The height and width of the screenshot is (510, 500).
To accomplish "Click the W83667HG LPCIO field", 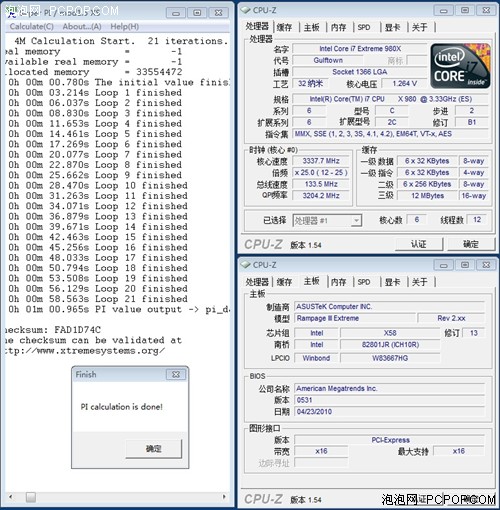I will click(x=390, y=358).
